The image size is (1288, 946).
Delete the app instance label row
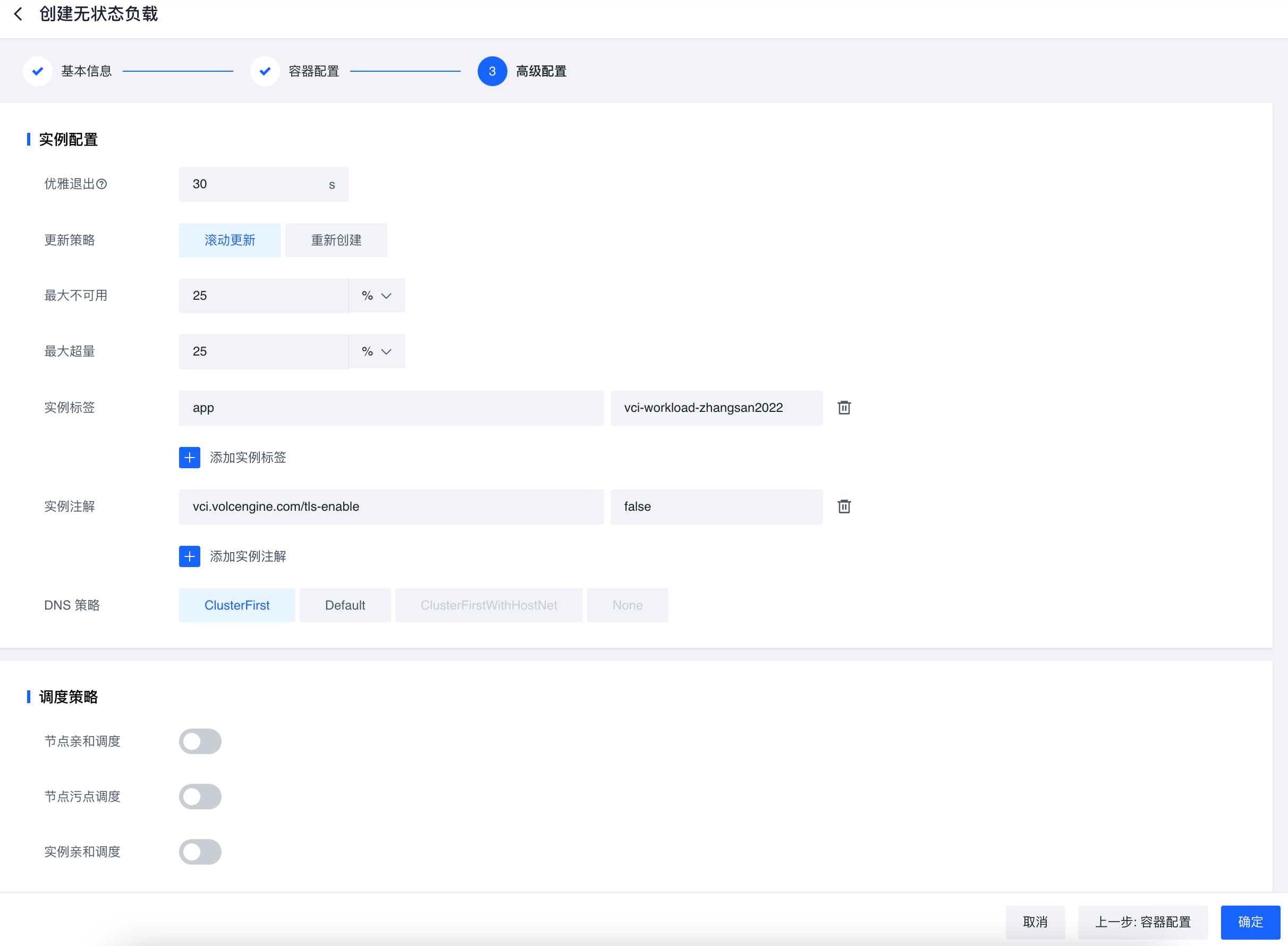844,408
